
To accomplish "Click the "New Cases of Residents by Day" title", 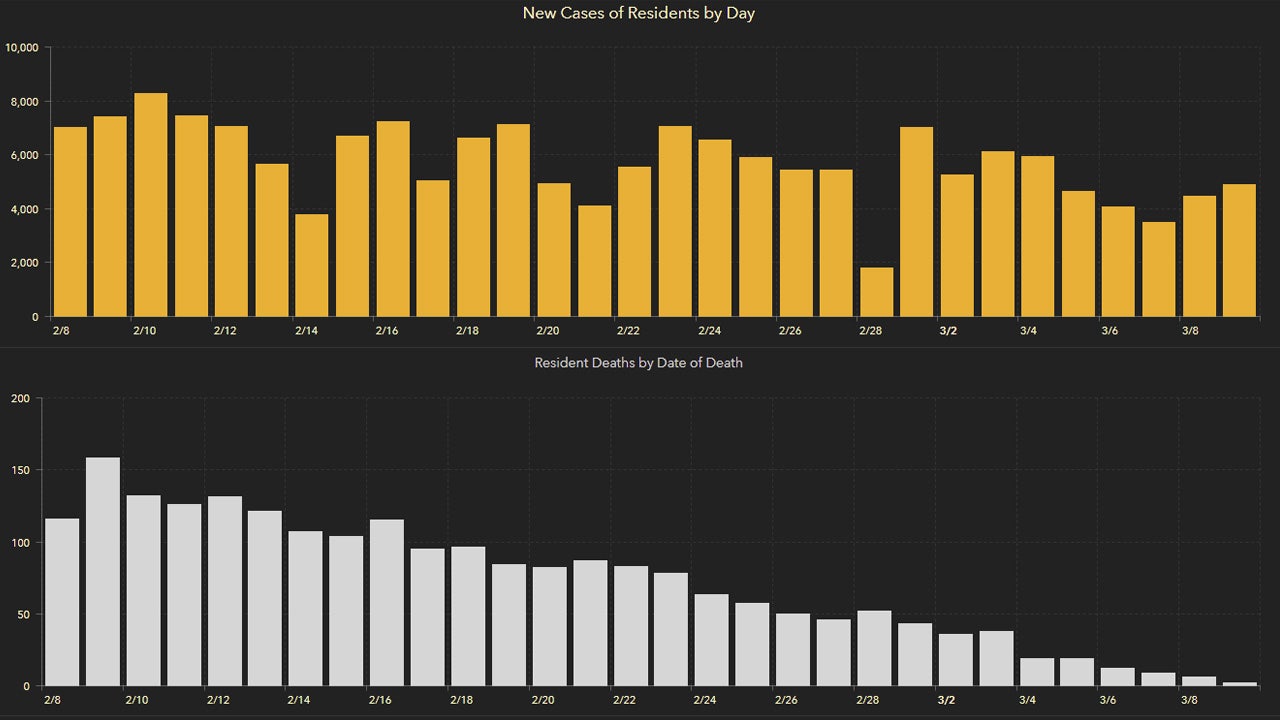I will 639,14.
